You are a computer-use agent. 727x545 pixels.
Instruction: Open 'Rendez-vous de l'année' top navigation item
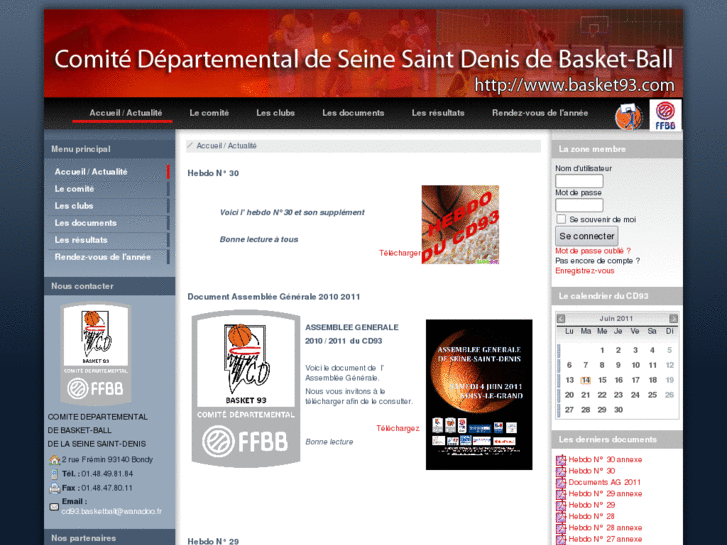[x=540, y=113]
